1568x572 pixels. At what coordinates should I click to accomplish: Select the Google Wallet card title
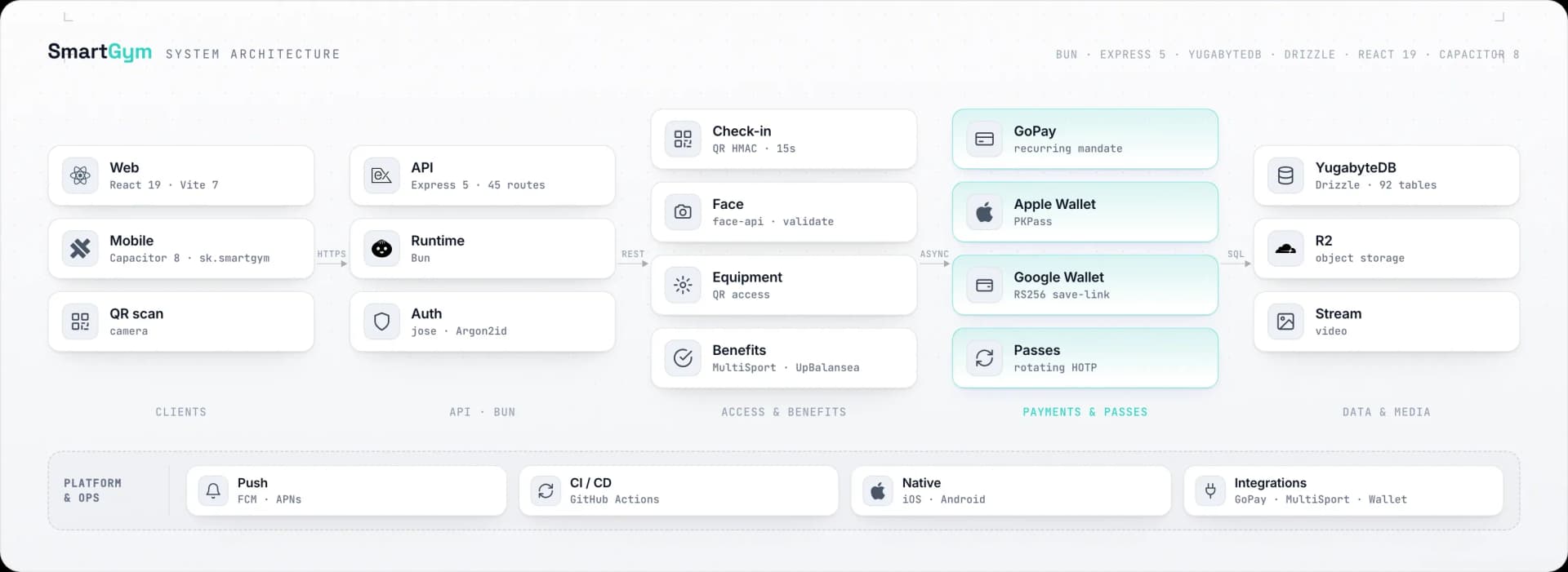click(1058, 277)
